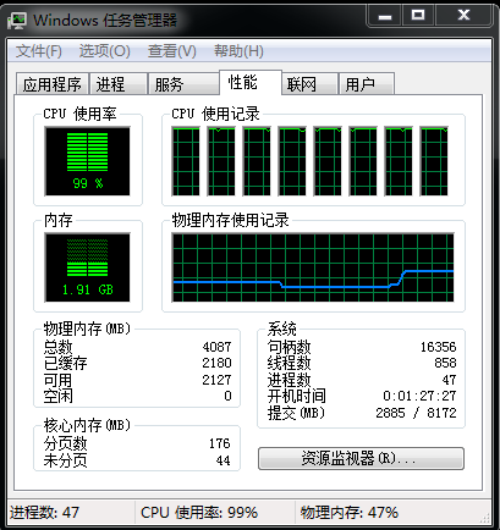Open the 帮助(H) menu

[239, 51]
